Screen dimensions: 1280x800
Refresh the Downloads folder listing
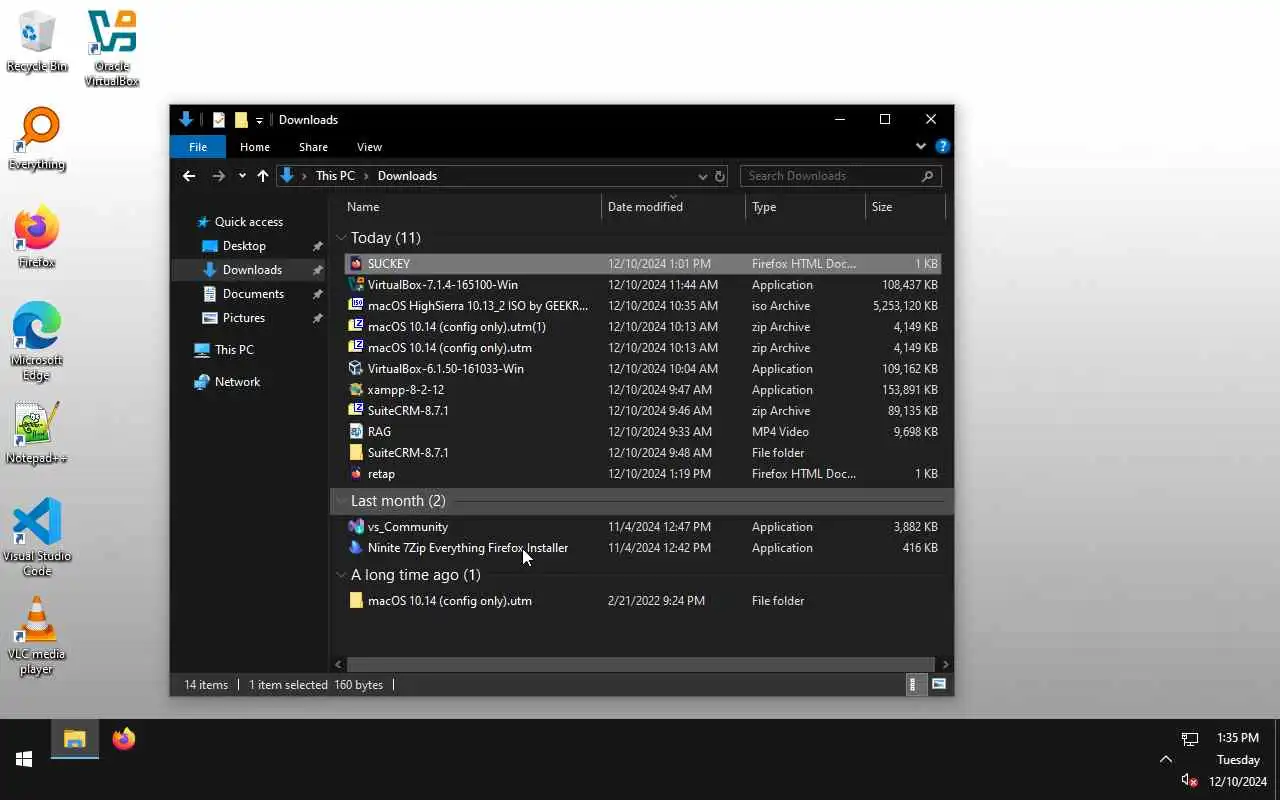click(x=719, y=176)
